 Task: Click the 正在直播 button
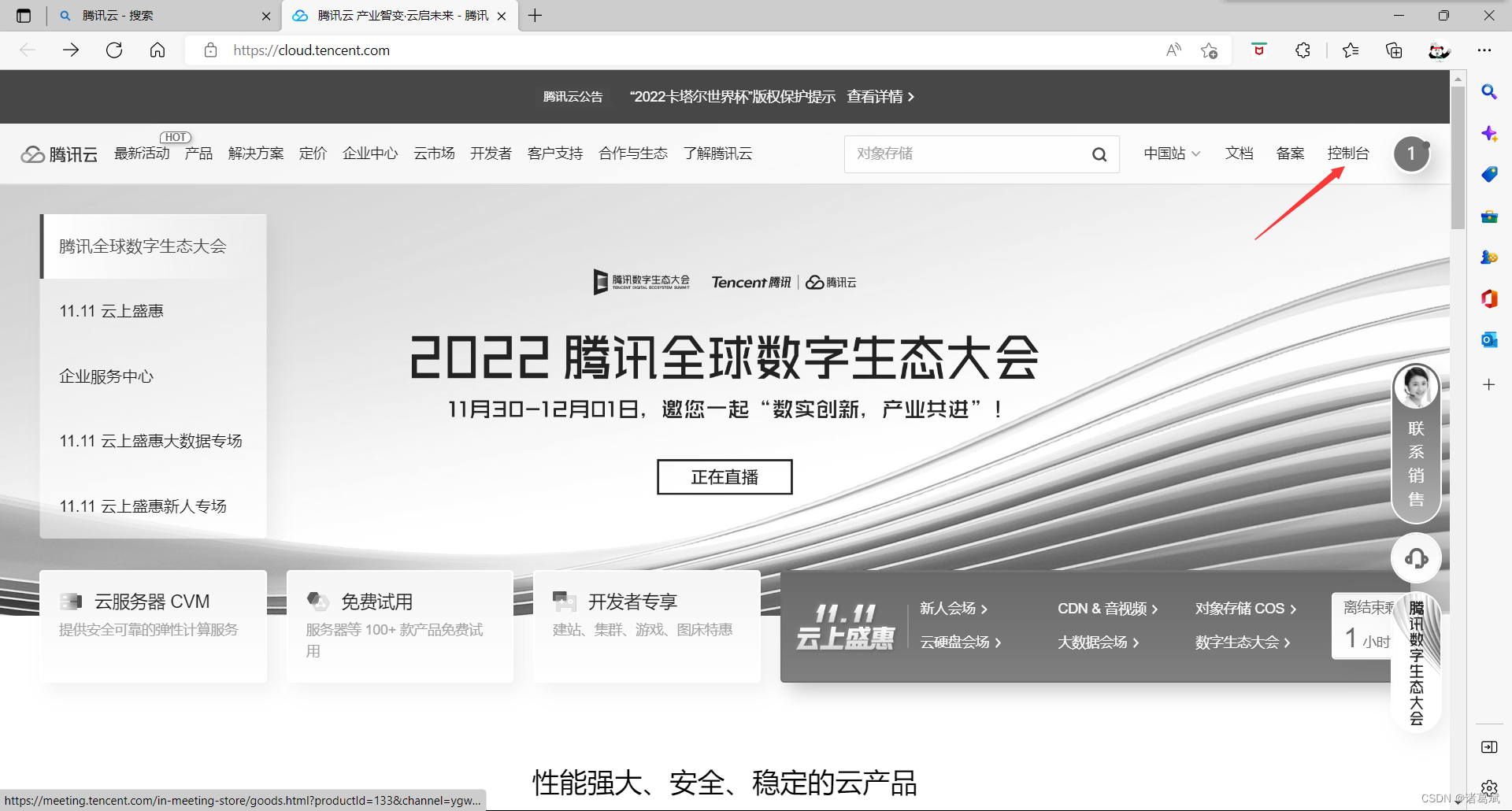(724, 477)
